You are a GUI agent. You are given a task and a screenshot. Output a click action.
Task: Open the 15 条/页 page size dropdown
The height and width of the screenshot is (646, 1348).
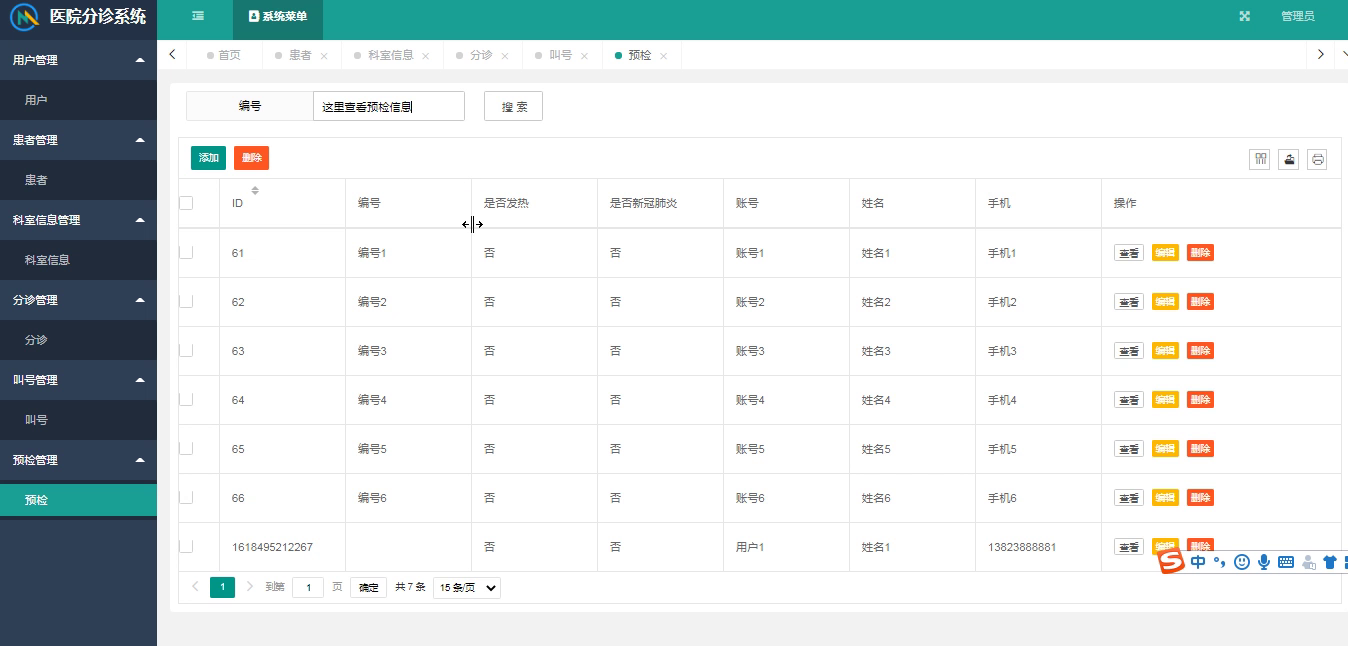(x=467, y=588)
